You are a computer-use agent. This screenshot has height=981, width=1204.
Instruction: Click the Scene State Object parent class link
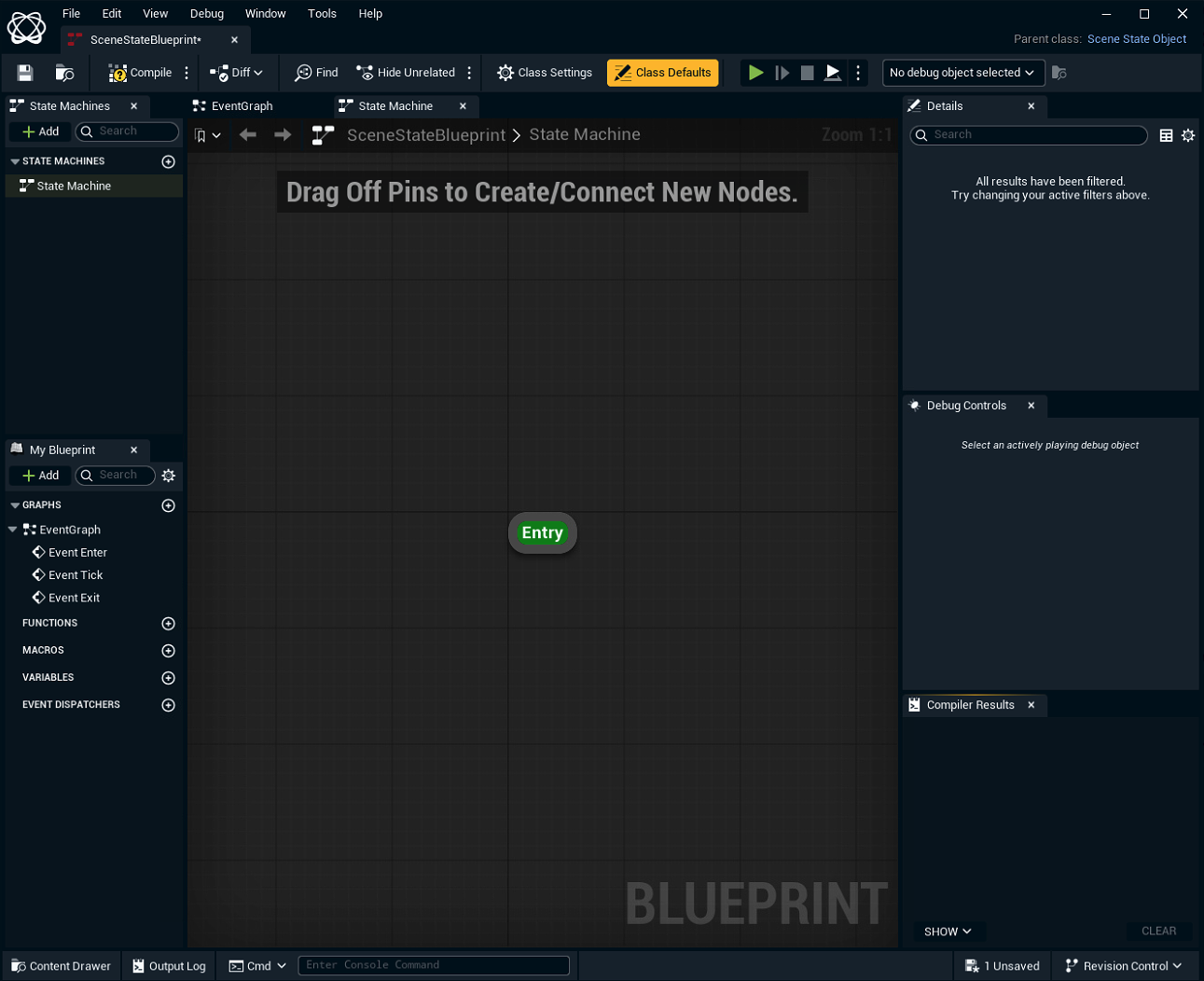(x=1136, y=39)
